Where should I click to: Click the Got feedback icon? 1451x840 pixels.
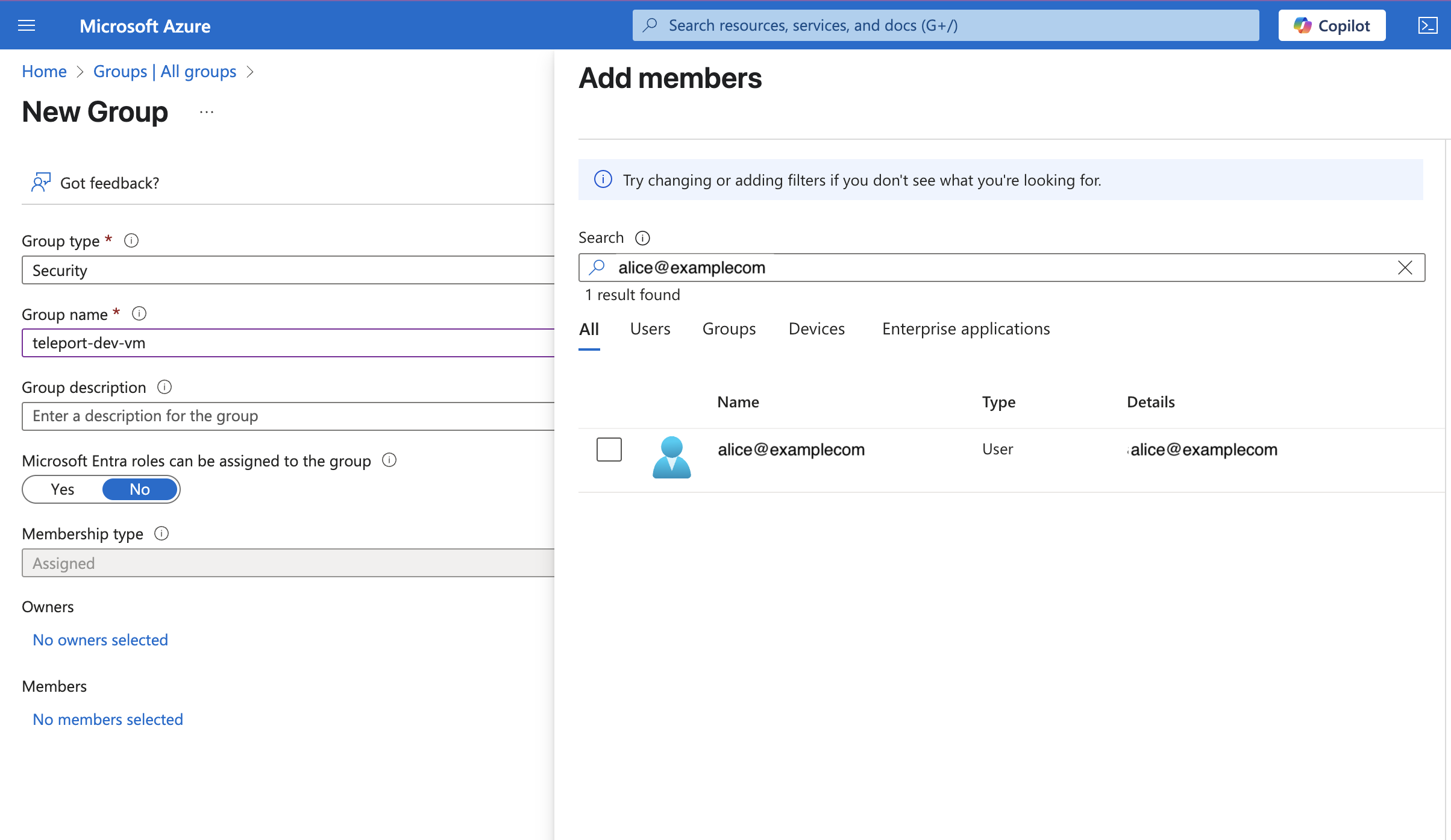[40, 182]
